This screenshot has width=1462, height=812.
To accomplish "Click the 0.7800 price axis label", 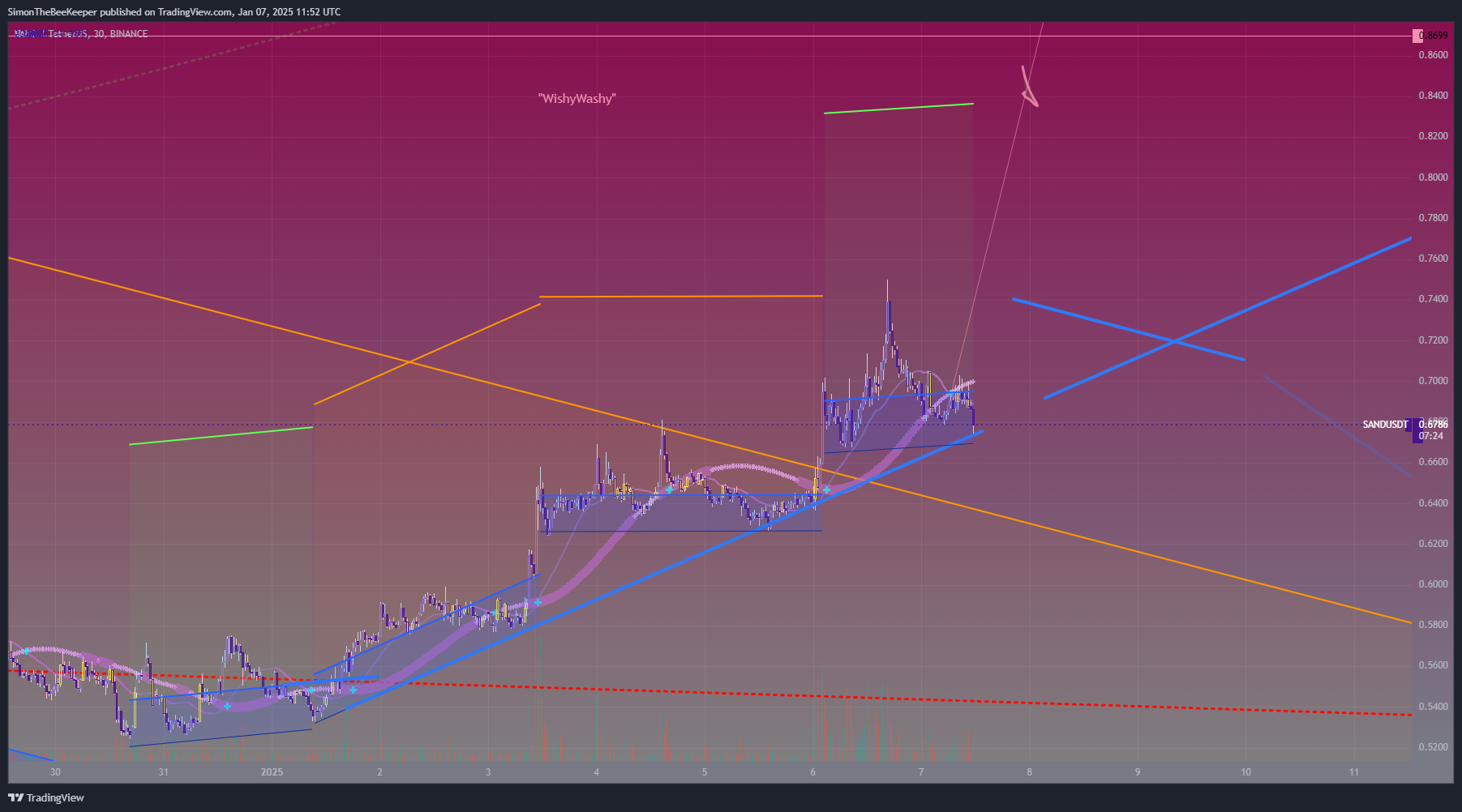I will [1433, 218].
